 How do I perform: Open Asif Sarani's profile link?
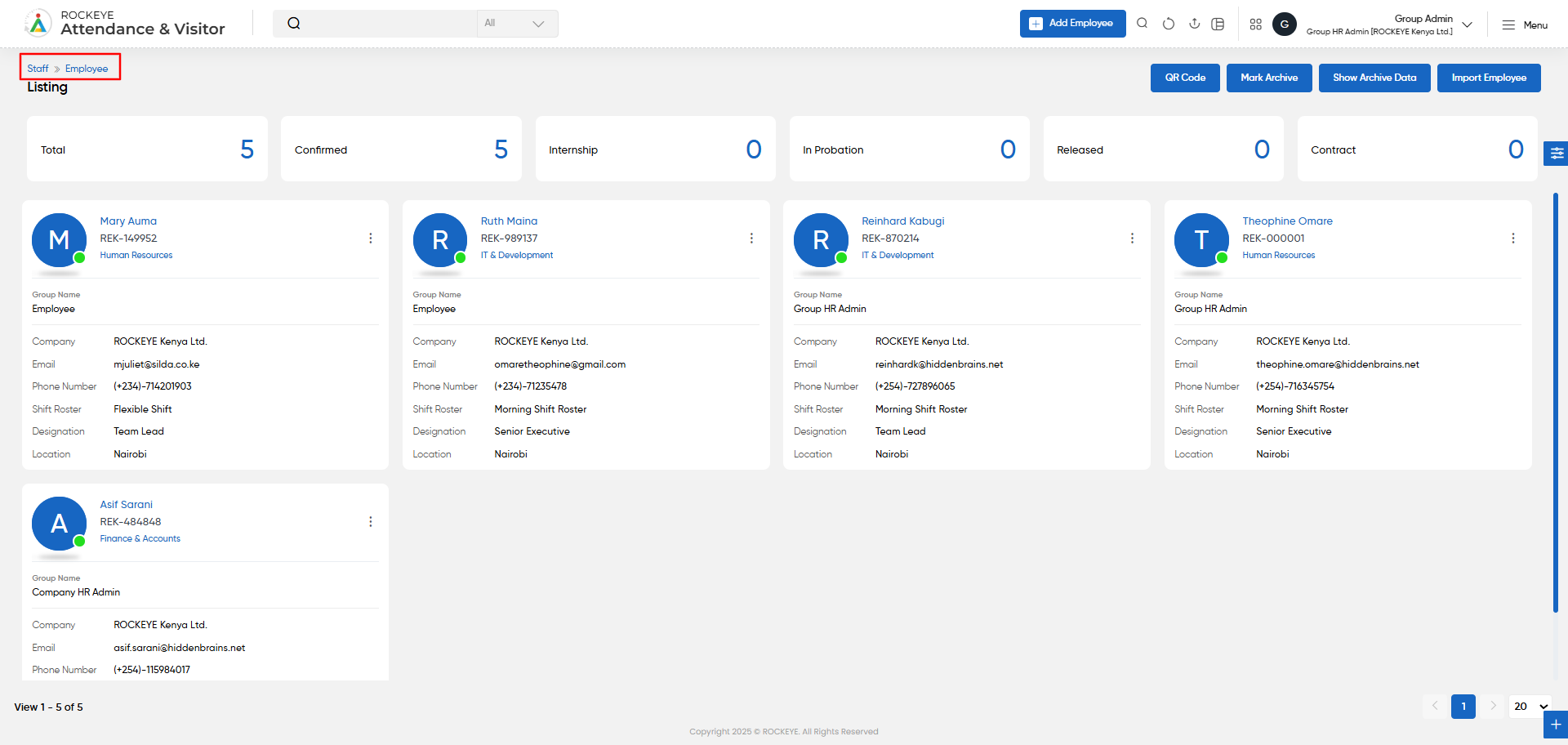pyautogui.click(x=127, y=505)
